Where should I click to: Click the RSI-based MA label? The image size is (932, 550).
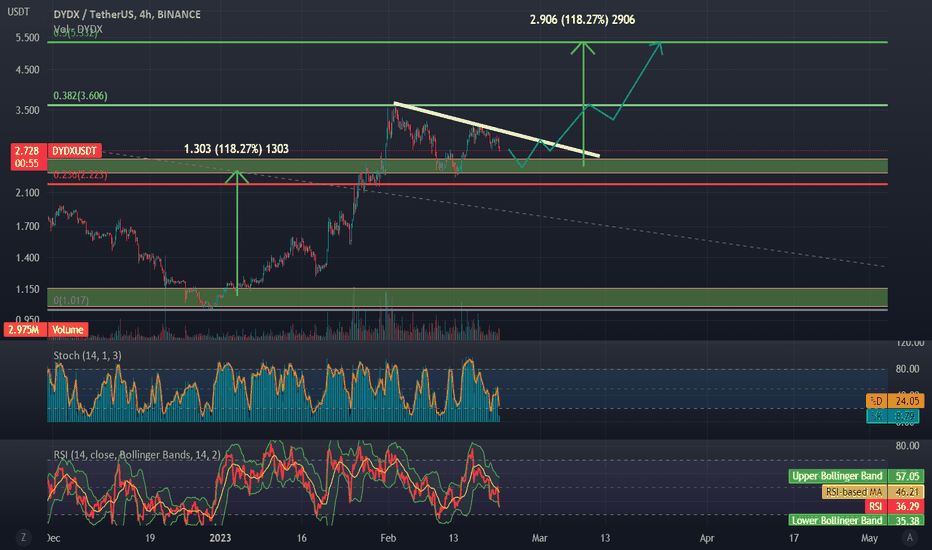pos(854,492)
